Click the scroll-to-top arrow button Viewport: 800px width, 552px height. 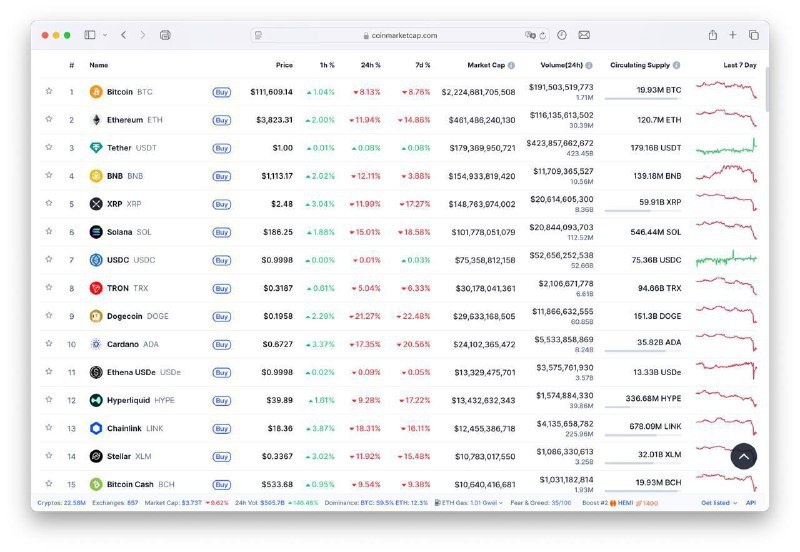pos(744,457)
